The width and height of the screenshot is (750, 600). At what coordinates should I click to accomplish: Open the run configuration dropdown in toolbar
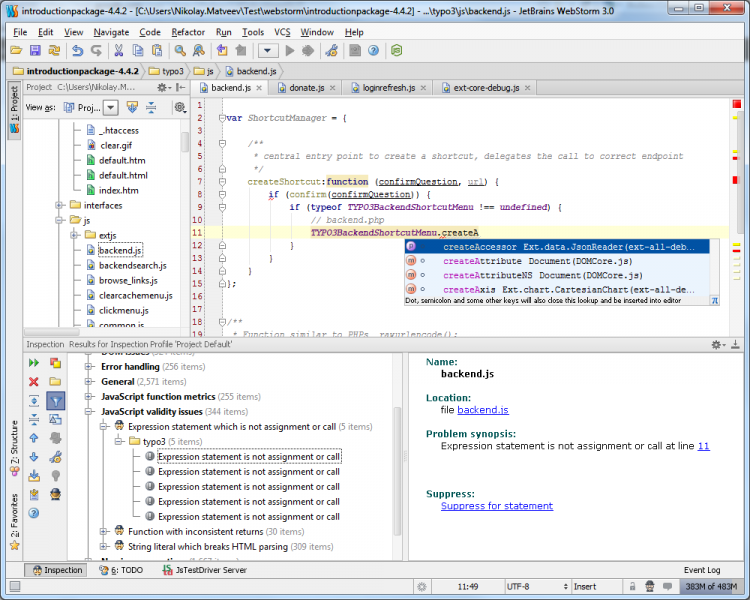pos(268,50)
